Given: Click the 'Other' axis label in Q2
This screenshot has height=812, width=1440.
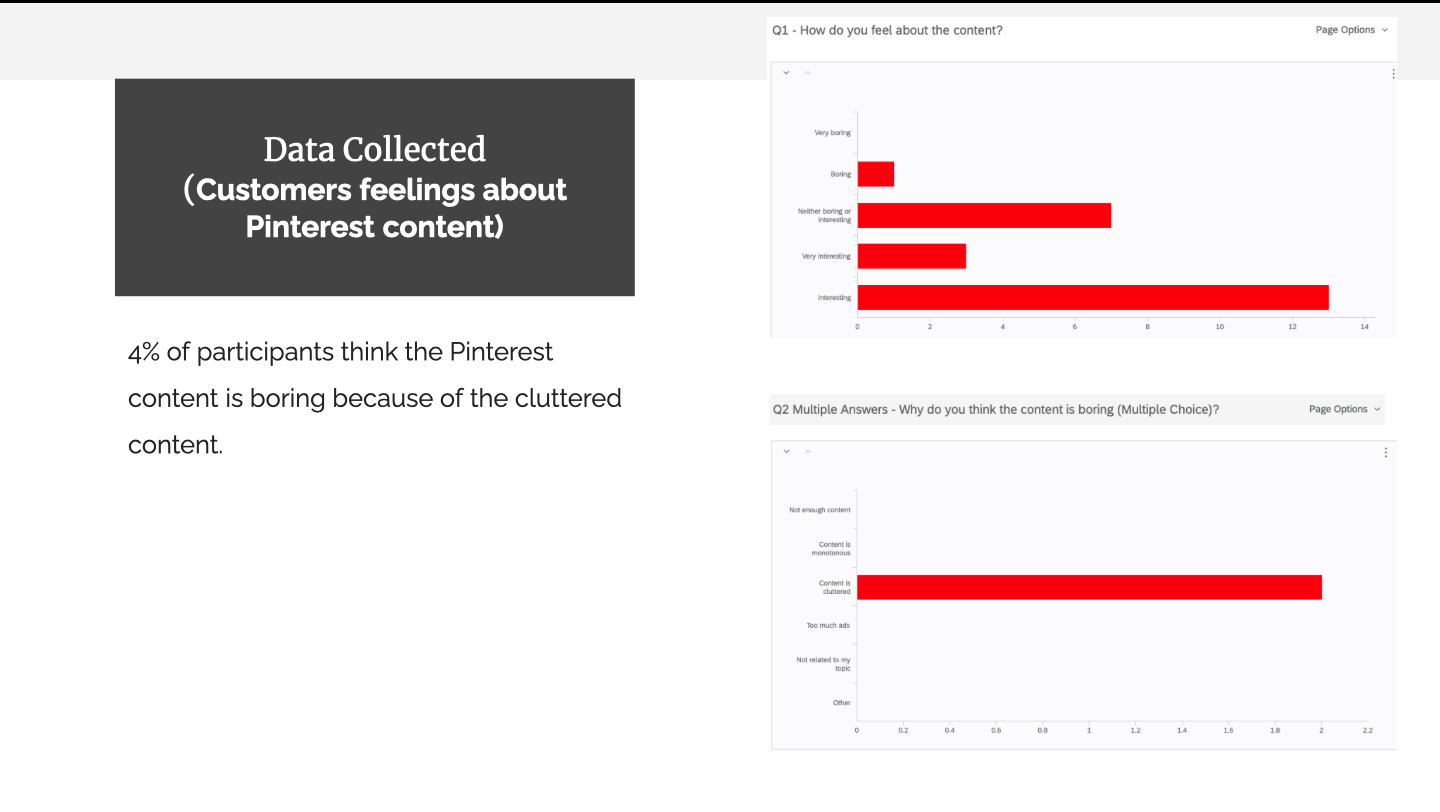Looking at the screenshot, I should click(x=842, y=703).
